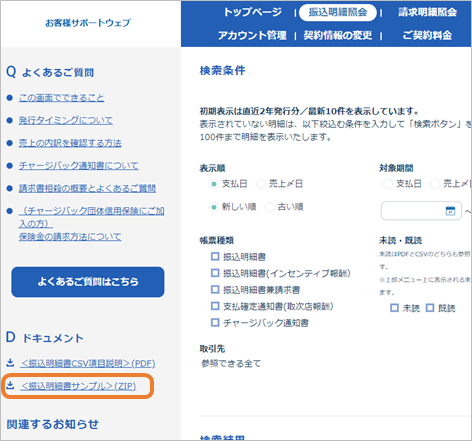Viewport: 472px width, 441px height.
Task: Open 契約情報の変更 in navigation
Action: 338,35
